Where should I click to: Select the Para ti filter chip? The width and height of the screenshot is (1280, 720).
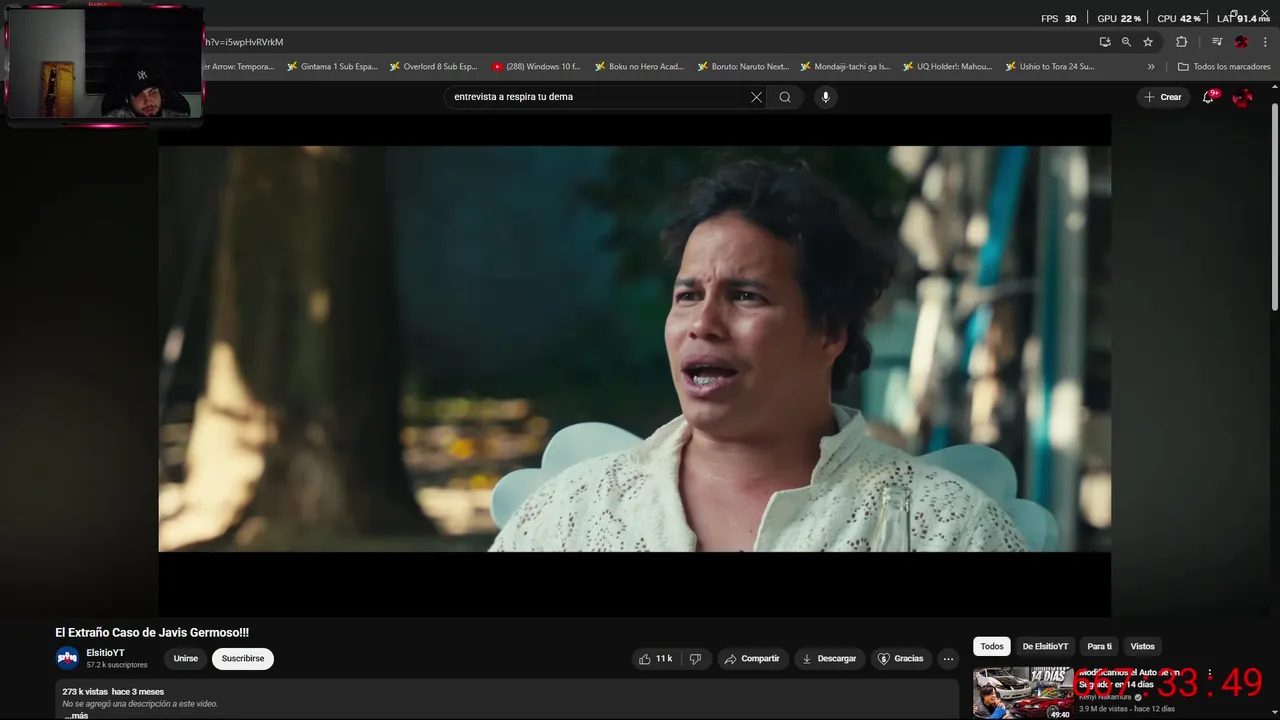coord(1099,647)
